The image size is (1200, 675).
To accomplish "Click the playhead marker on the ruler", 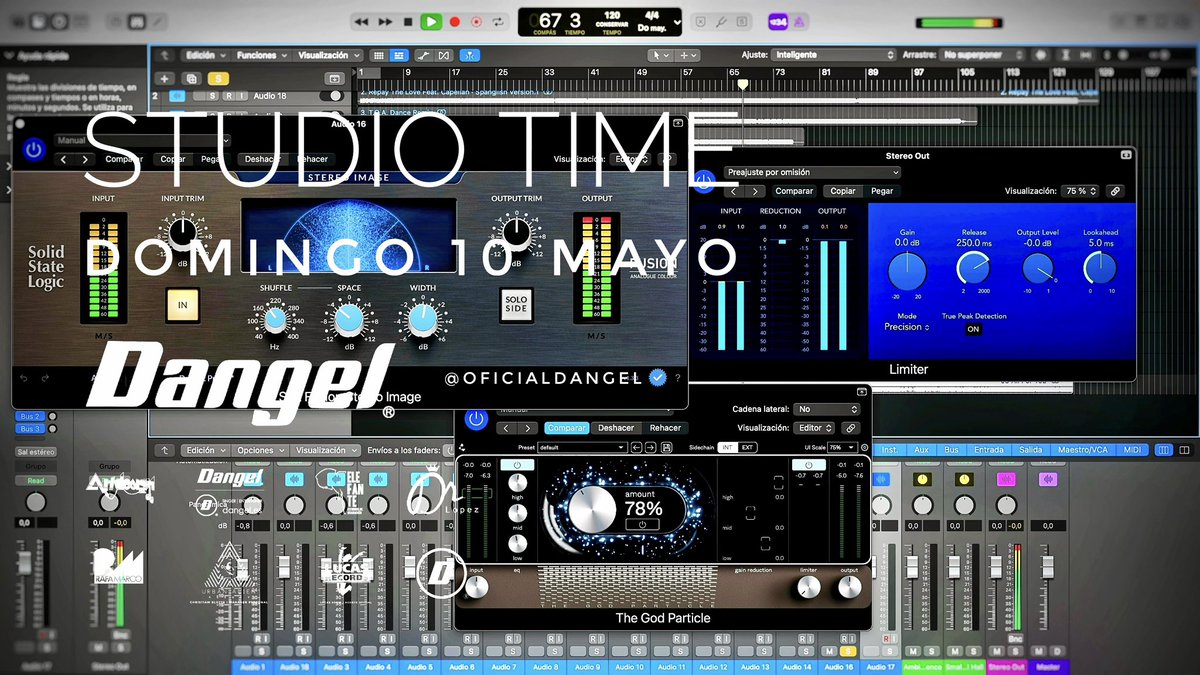I will [743, 84].
